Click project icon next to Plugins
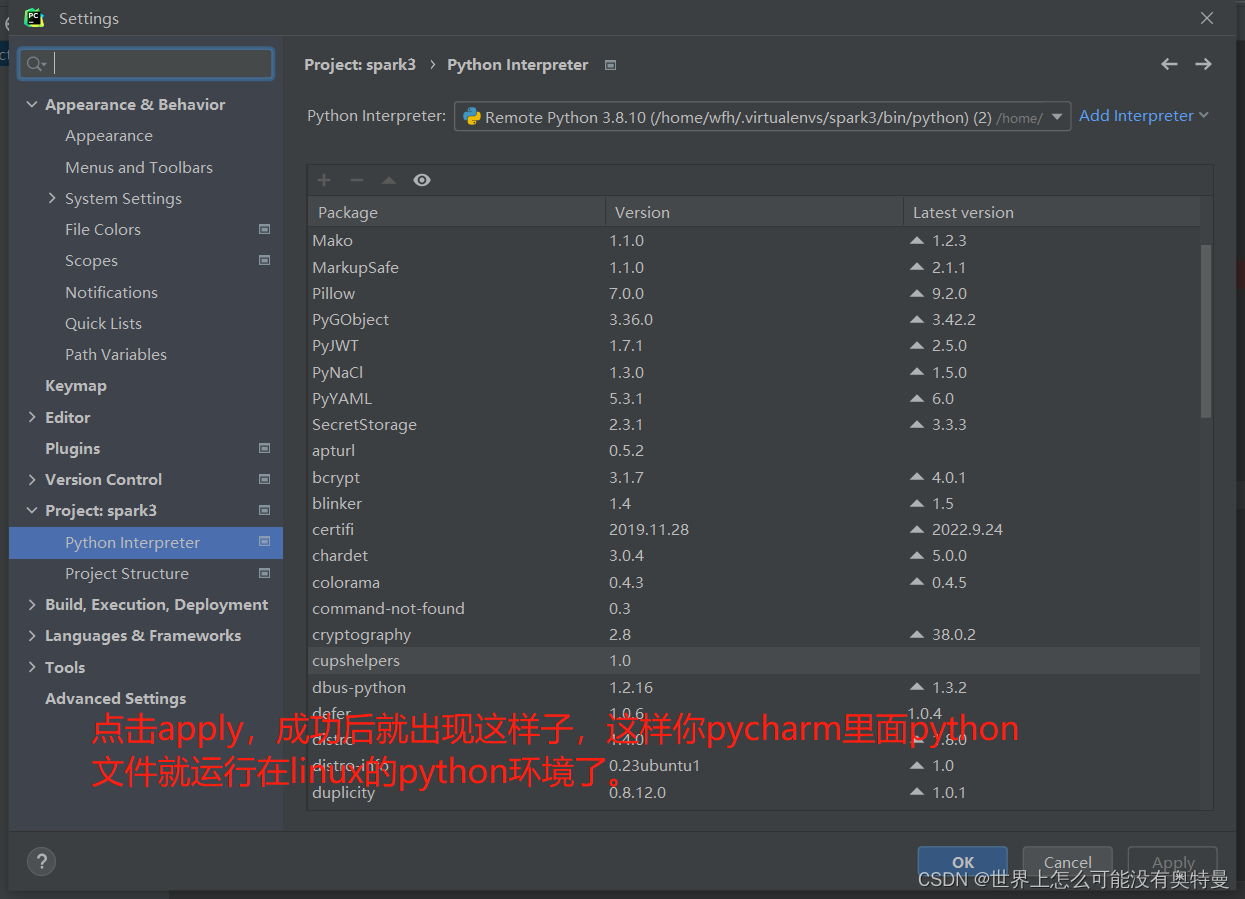This screenshot has height=899, width=1245. tap(264, 448)
